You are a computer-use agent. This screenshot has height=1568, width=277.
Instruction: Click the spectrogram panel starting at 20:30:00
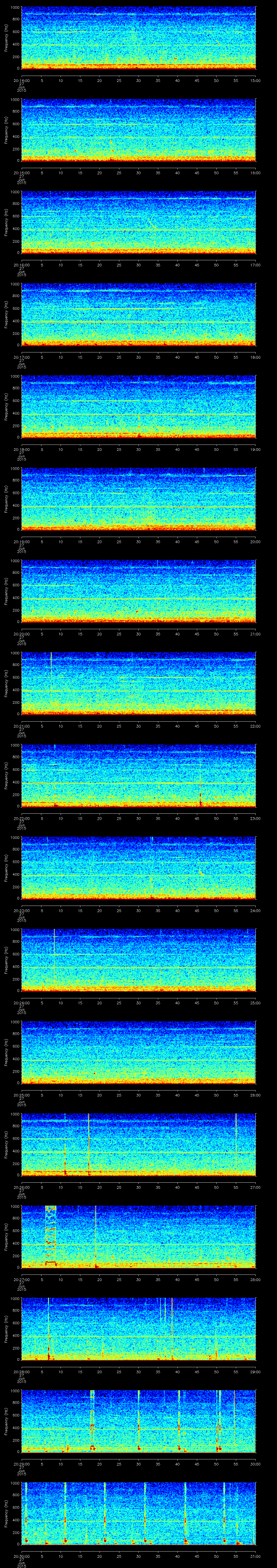tap(139, 1514)
